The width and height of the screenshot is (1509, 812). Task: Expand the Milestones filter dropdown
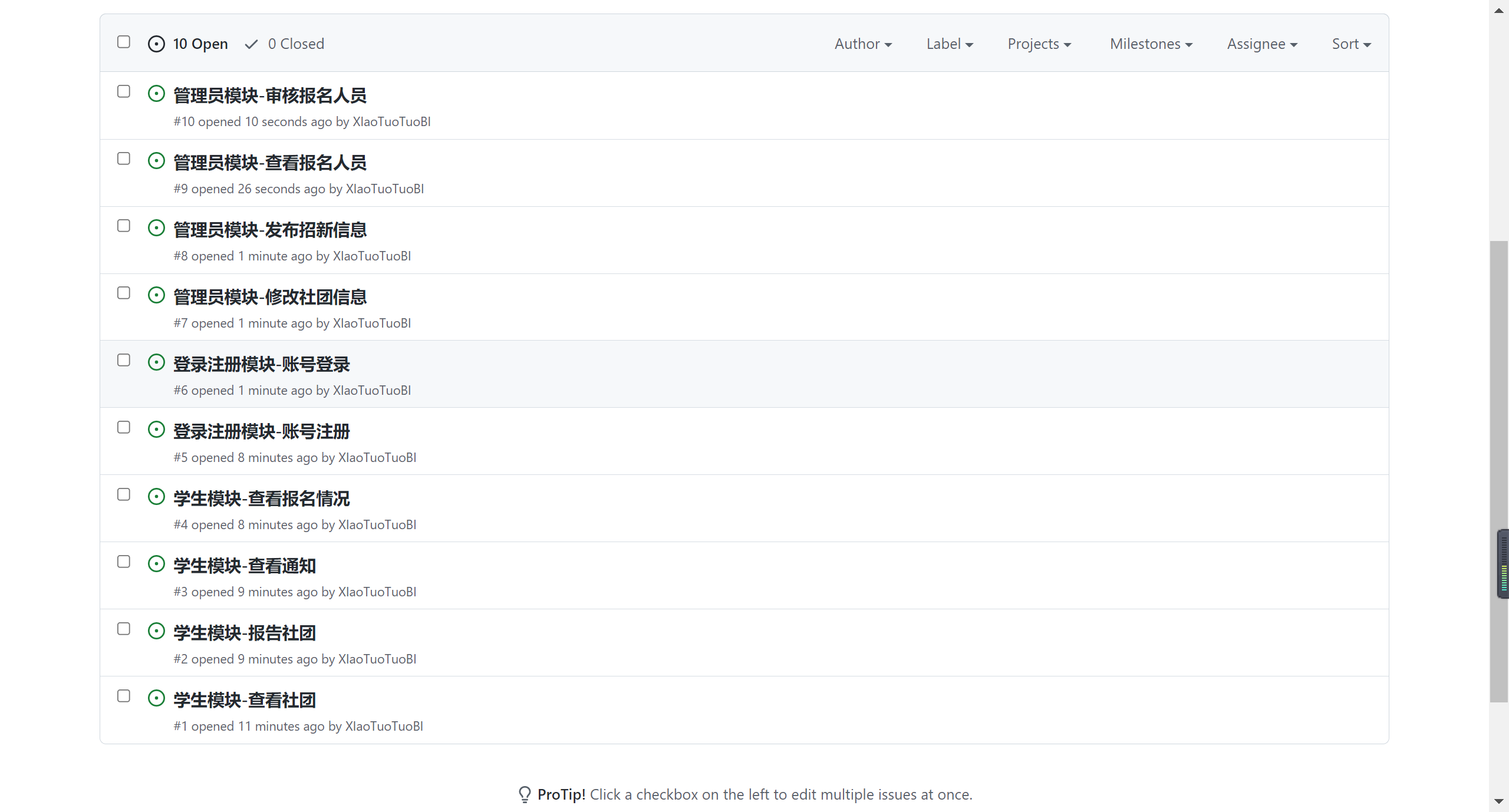click(x=1151, y=44)
